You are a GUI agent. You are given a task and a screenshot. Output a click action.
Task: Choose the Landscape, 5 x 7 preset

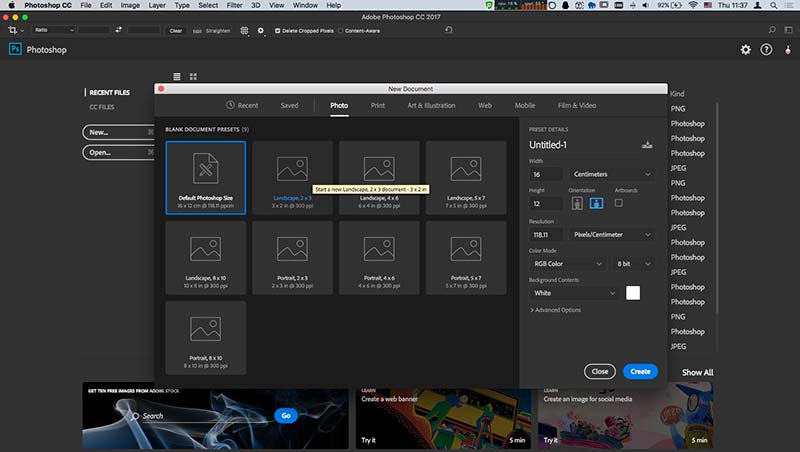[x=466, y=178]
